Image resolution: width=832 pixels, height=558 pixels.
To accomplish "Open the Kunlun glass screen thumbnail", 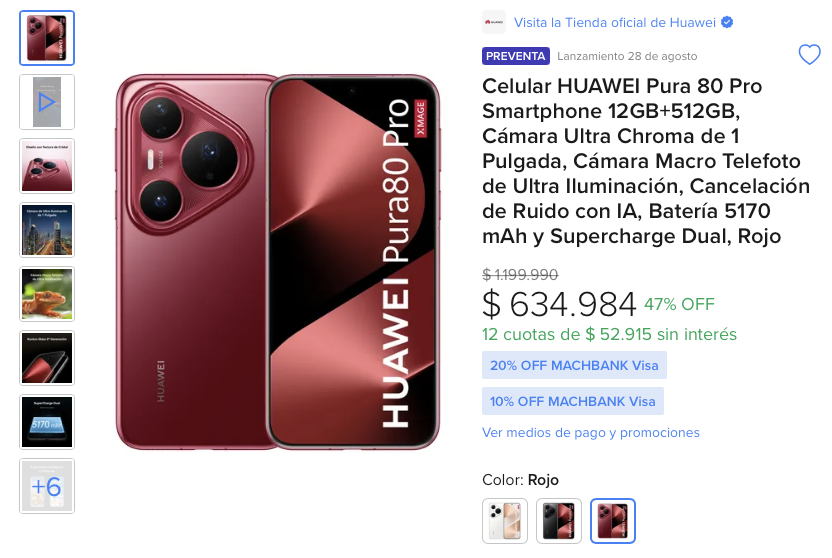I will [x=47, y=358].
